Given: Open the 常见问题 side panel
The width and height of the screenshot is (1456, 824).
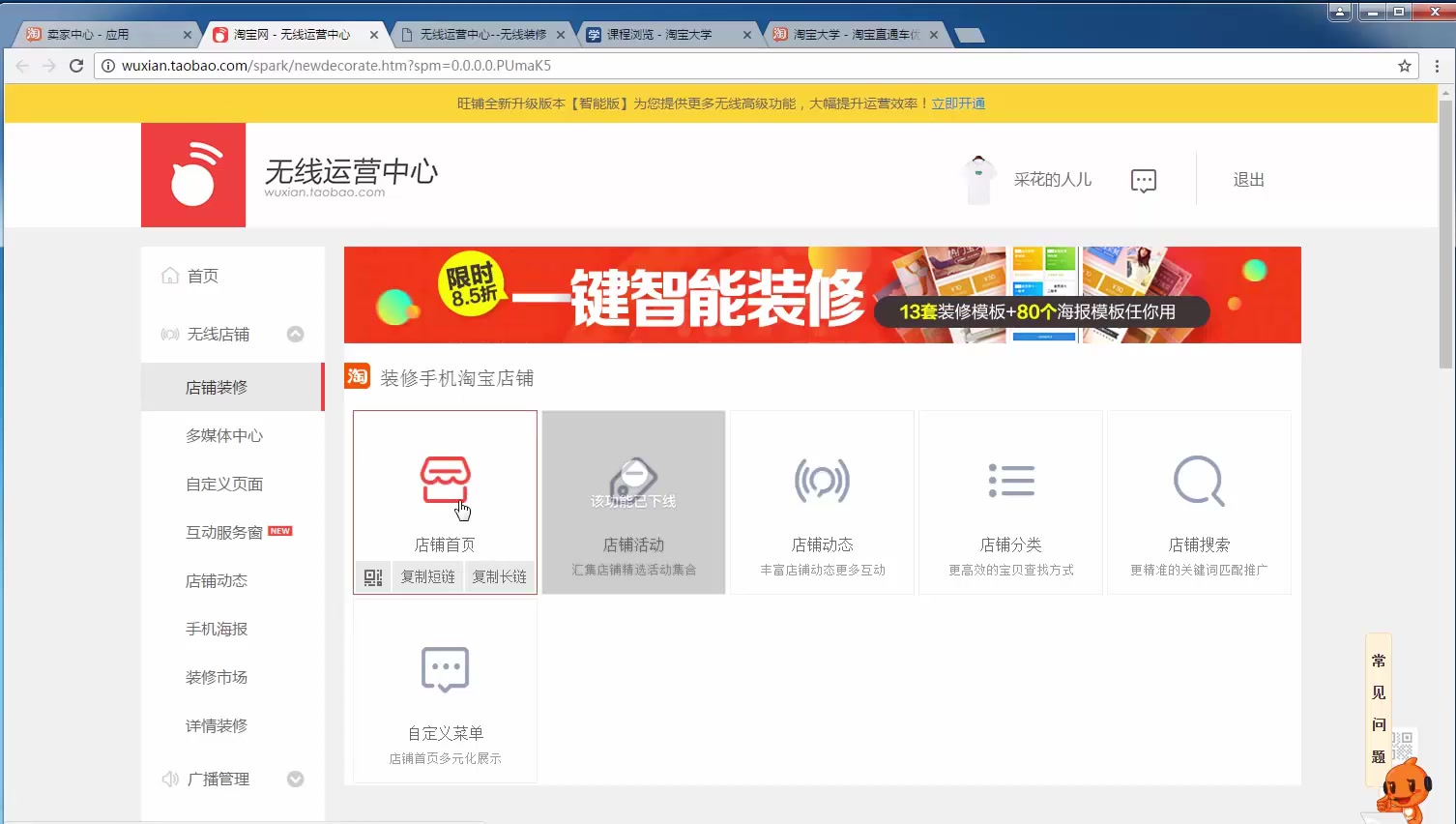Looking at the screenshot, I should click(1379, 709).
